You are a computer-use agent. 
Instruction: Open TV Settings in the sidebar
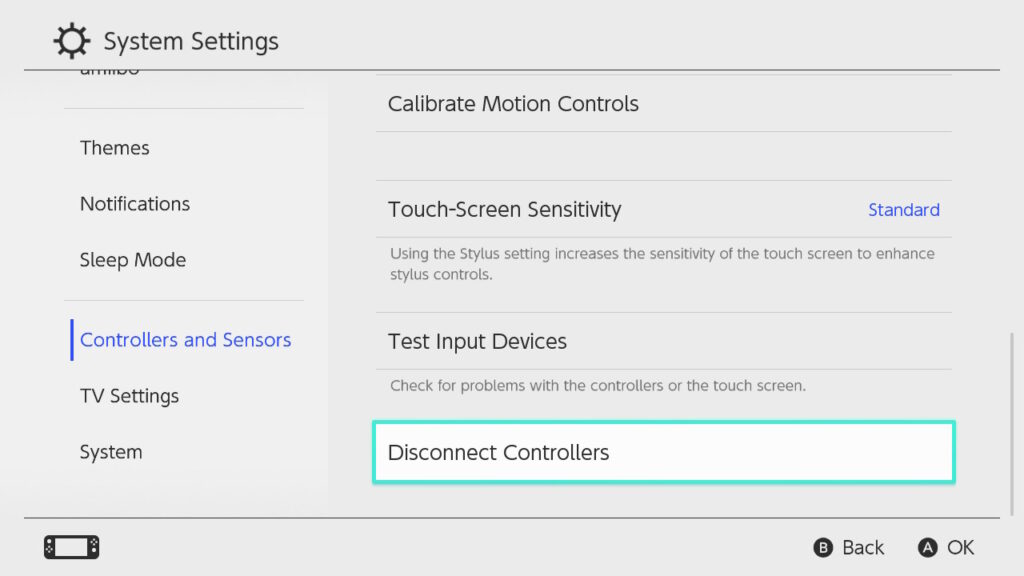click(129, 396)
